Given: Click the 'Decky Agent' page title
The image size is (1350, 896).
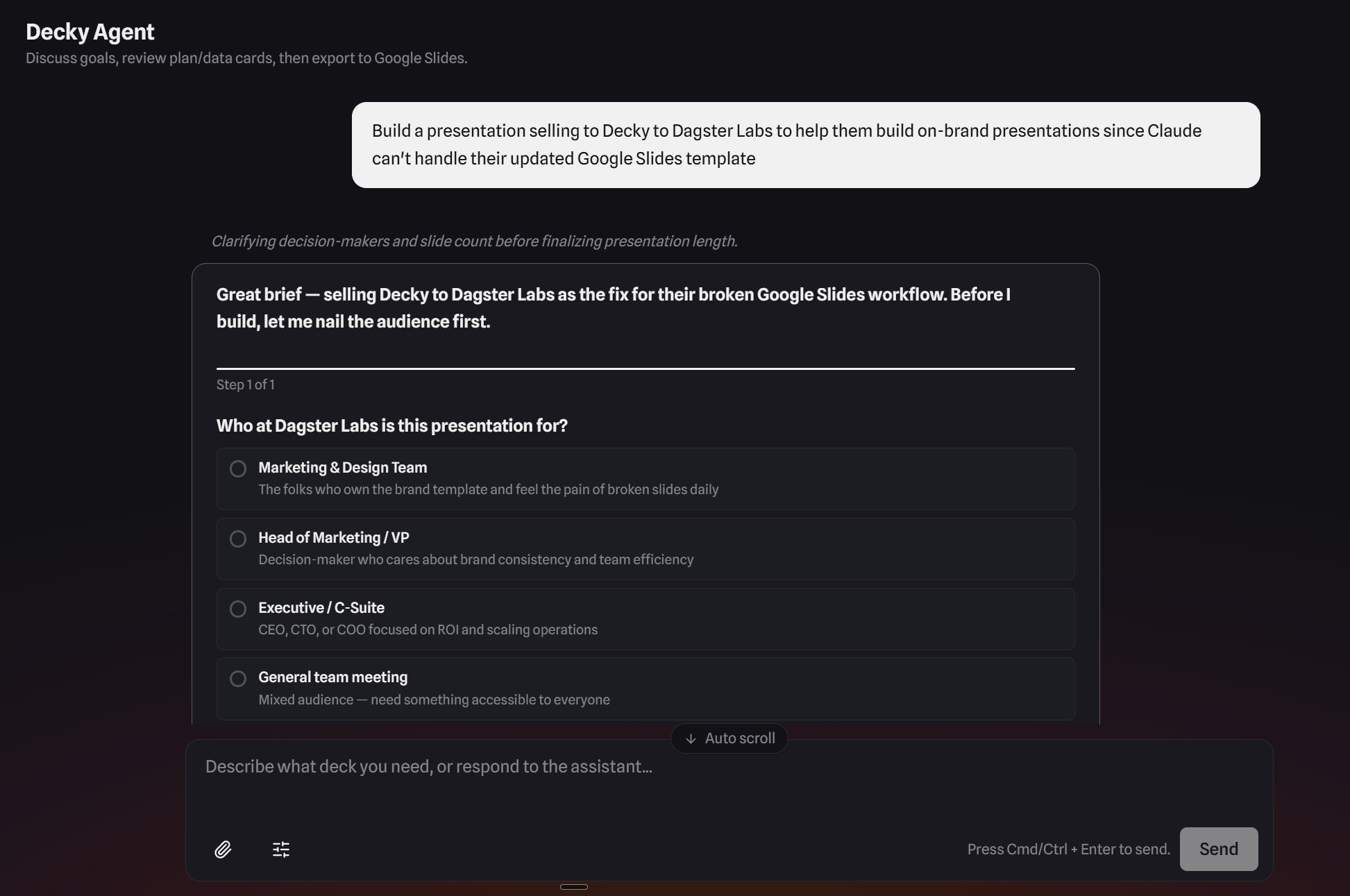Looking at the screenshot, I should [90, 32].
